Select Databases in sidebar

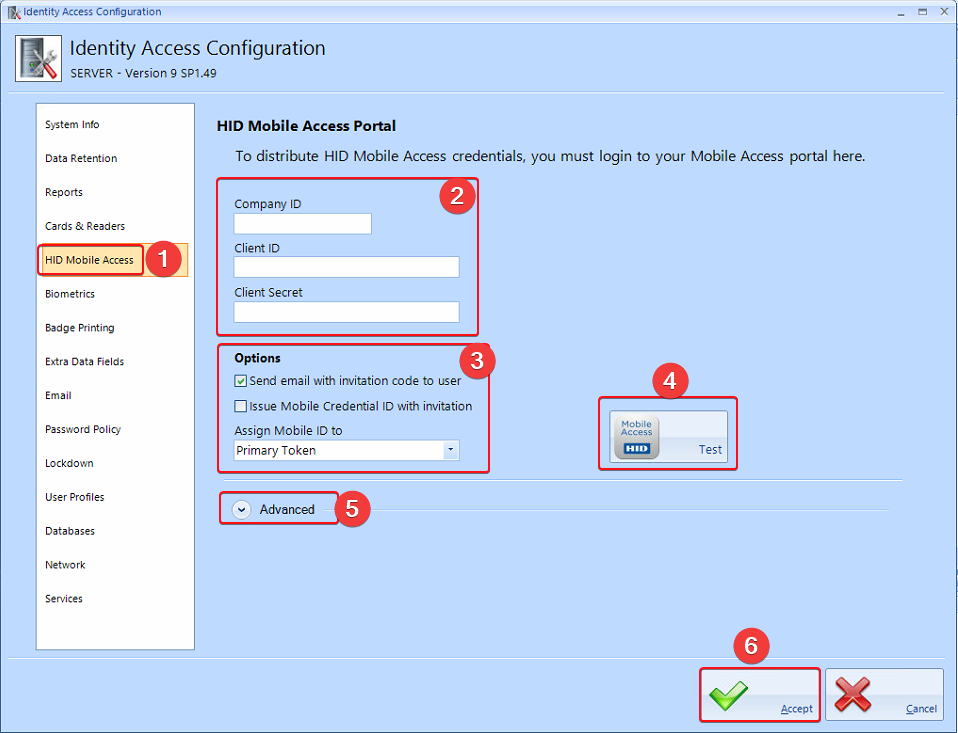pyautogui.click(x=70, y=531)
